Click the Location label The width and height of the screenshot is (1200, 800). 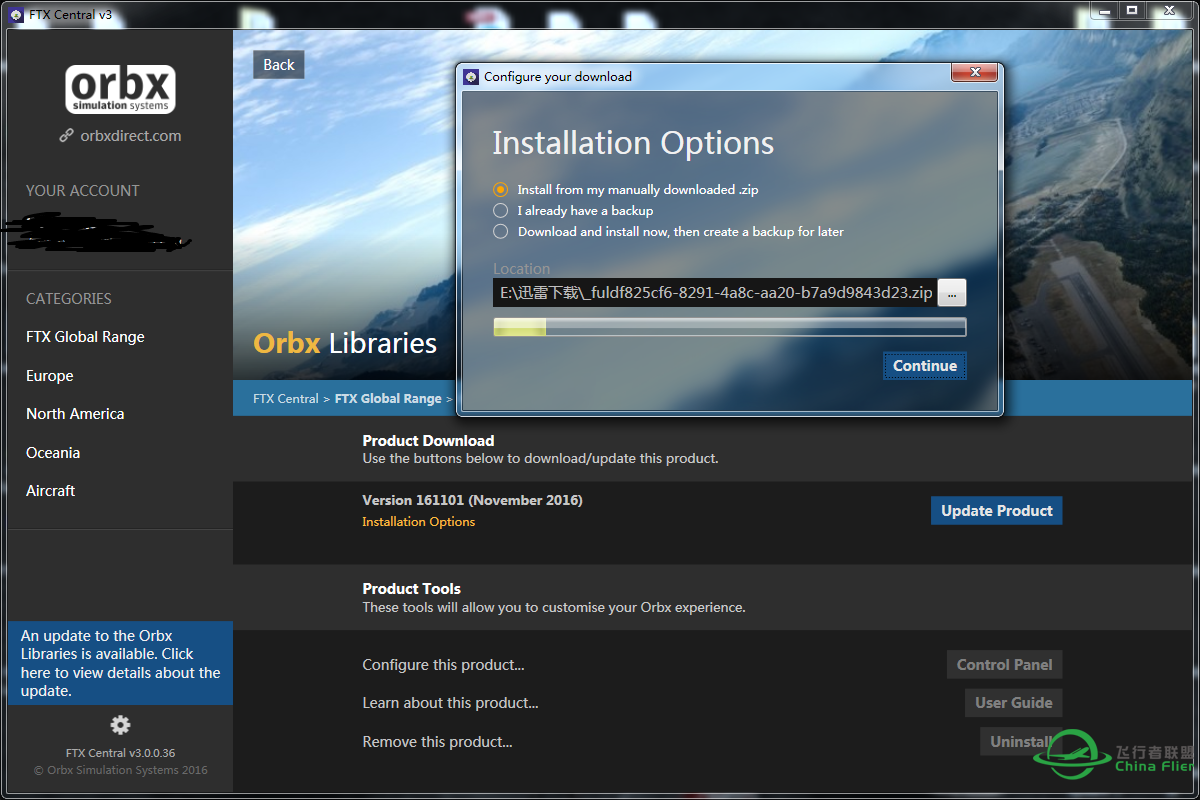coord(522,269)
